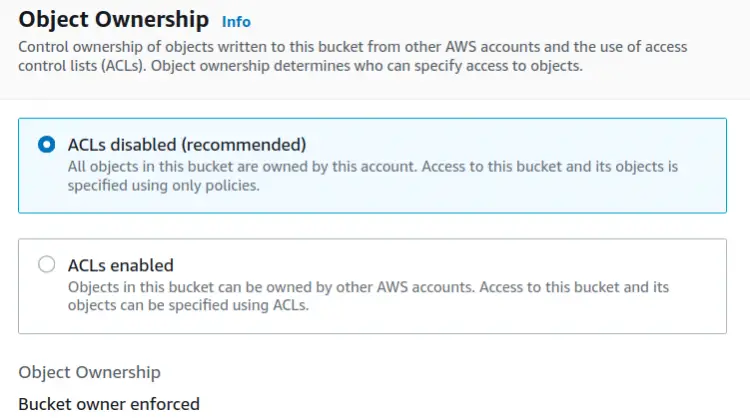
Task: Open the Info link beside Object Ownership
Action: click(x=236, y=21)
